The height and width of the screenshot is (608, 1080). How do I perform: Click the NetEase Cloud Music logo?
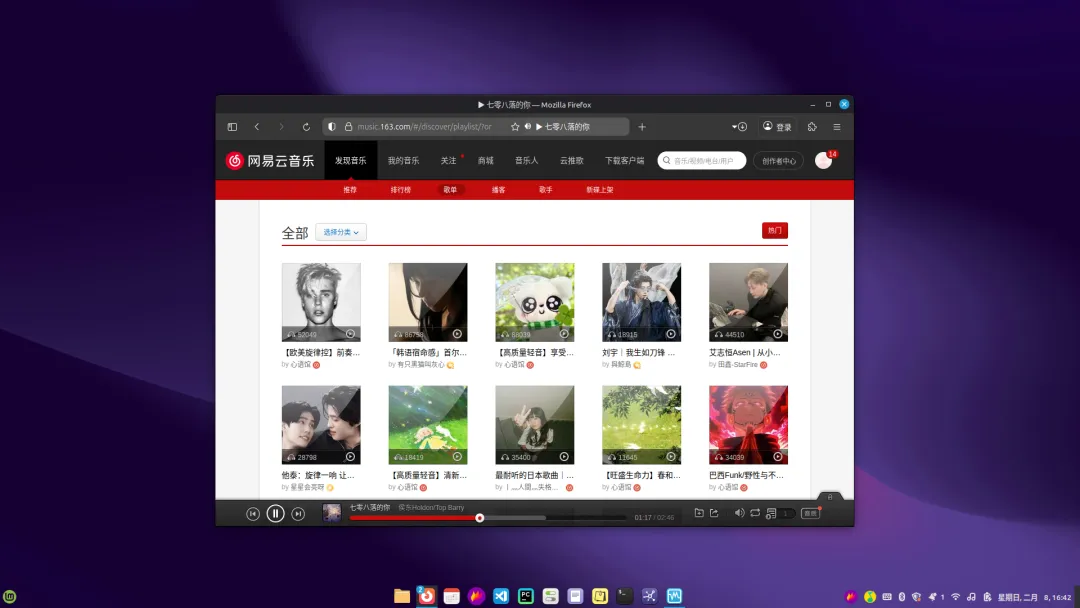(x=269, y=160)
